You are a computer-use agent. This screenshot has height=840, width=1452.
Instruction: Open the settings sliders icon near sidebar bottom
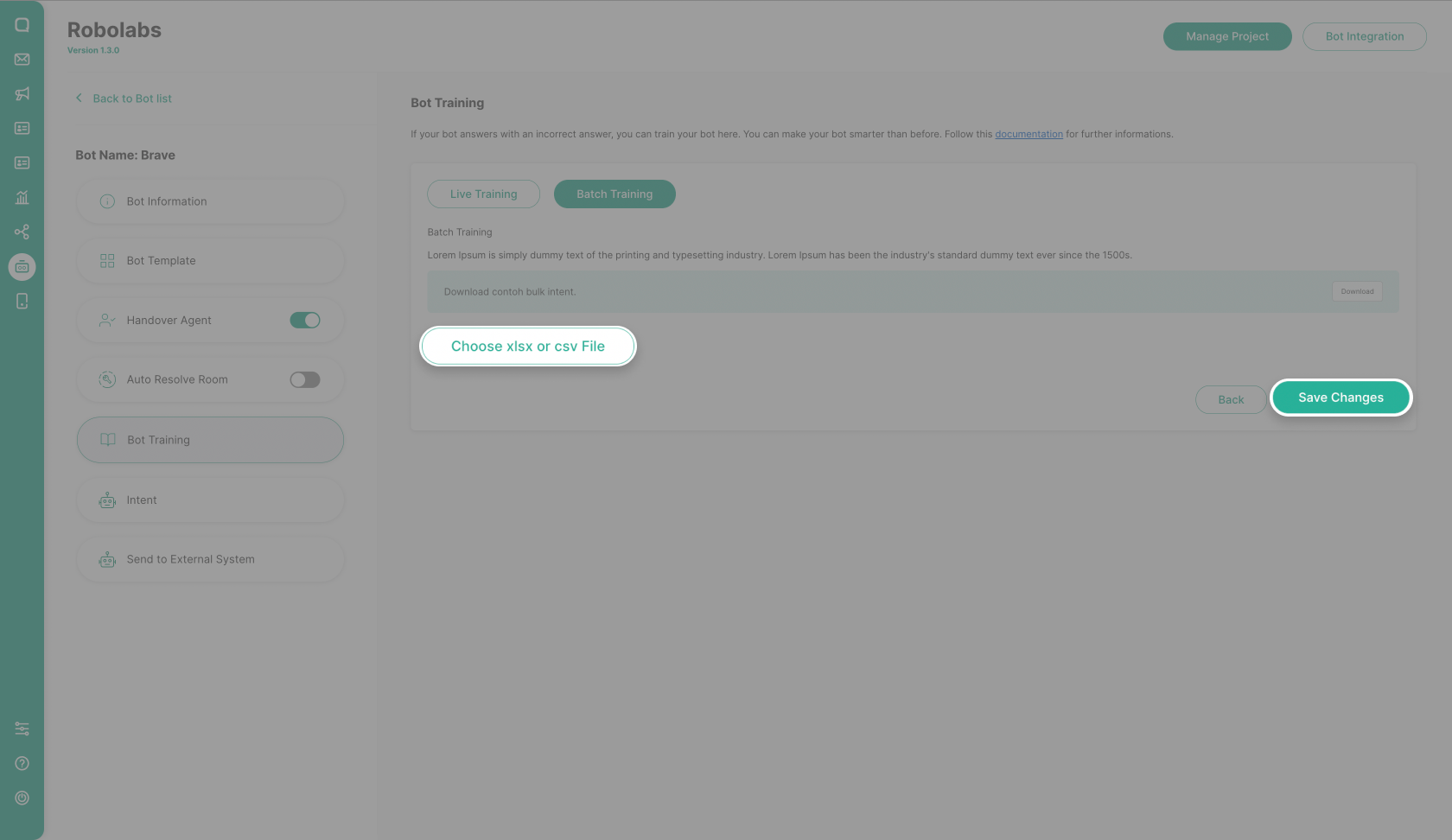[x=22, y=729]
